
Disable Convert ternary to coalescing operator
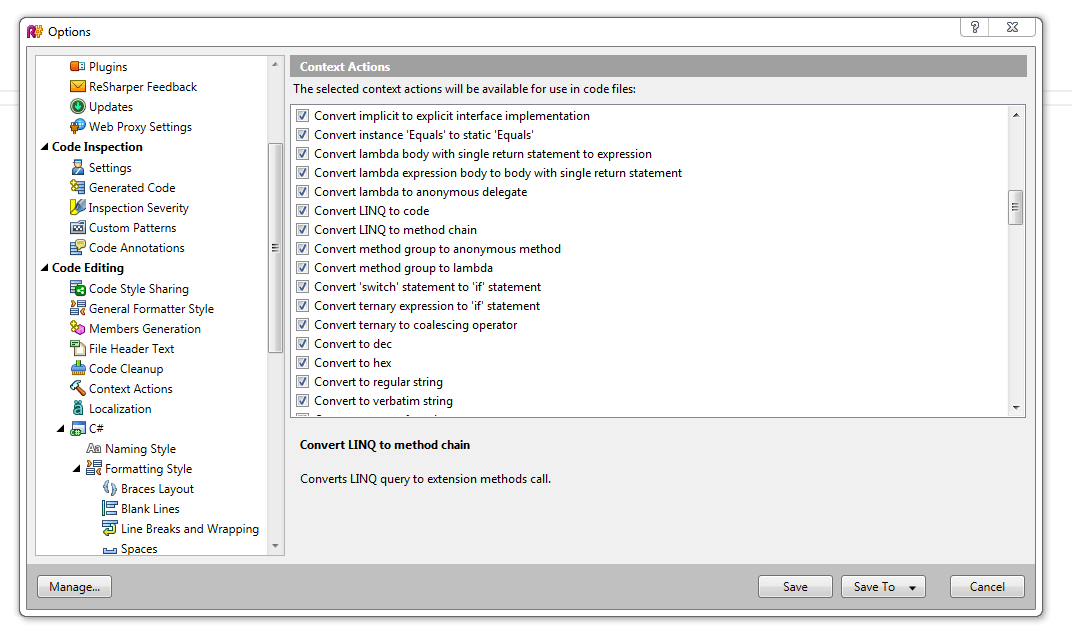(x=302, y=325)
